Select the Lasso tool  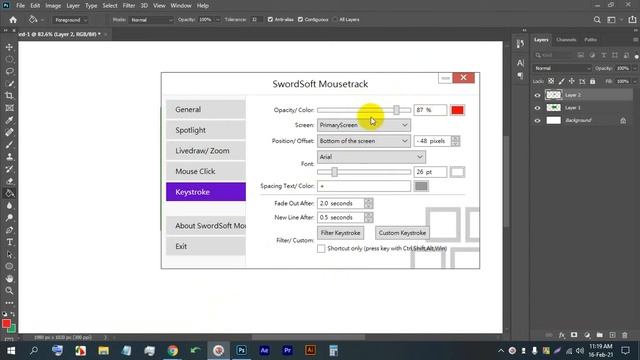click(x=9, y=71)
